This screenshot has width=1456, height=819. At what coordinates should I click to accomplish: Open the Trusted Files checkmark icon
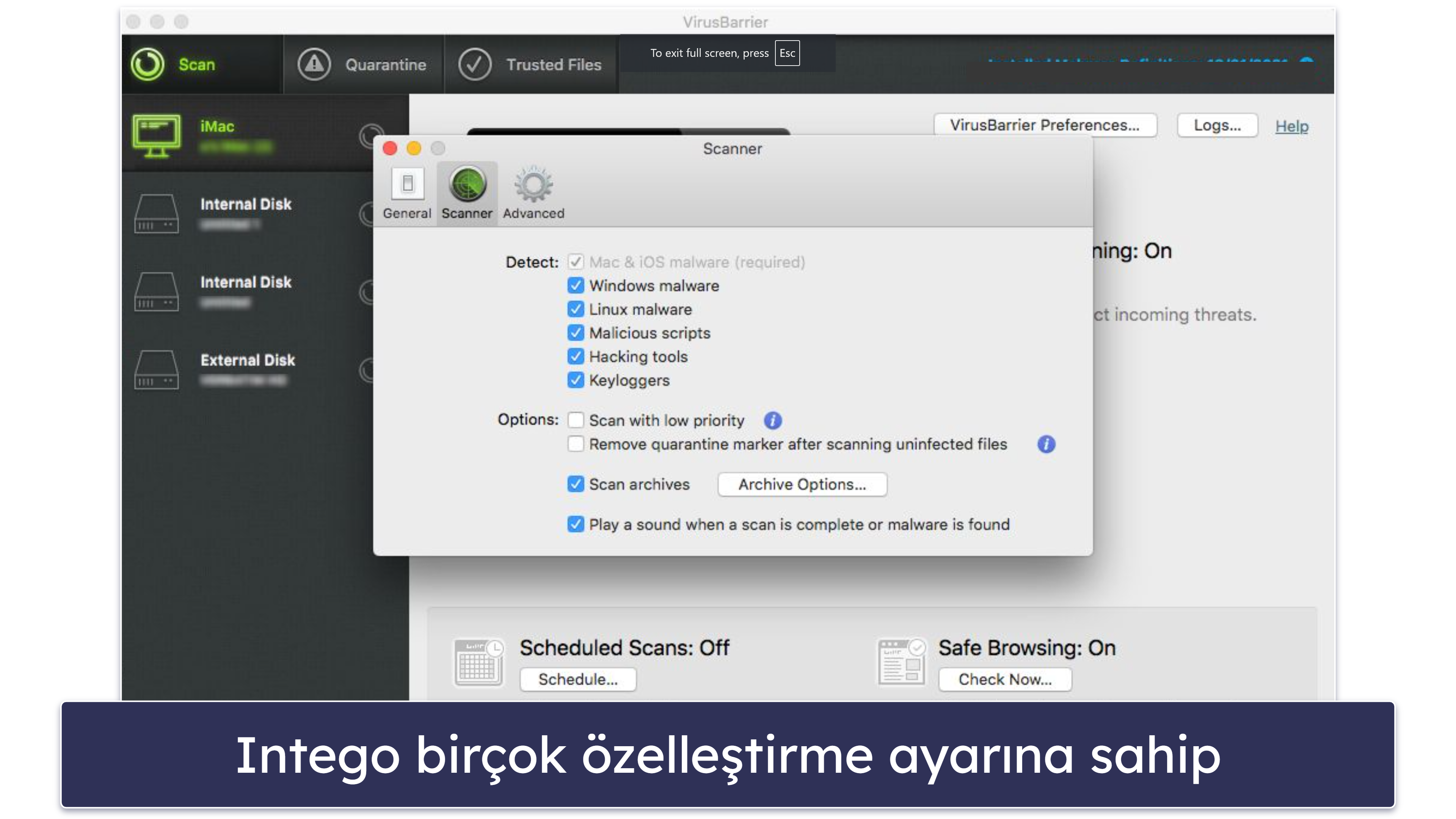click(x=475, y=64)
